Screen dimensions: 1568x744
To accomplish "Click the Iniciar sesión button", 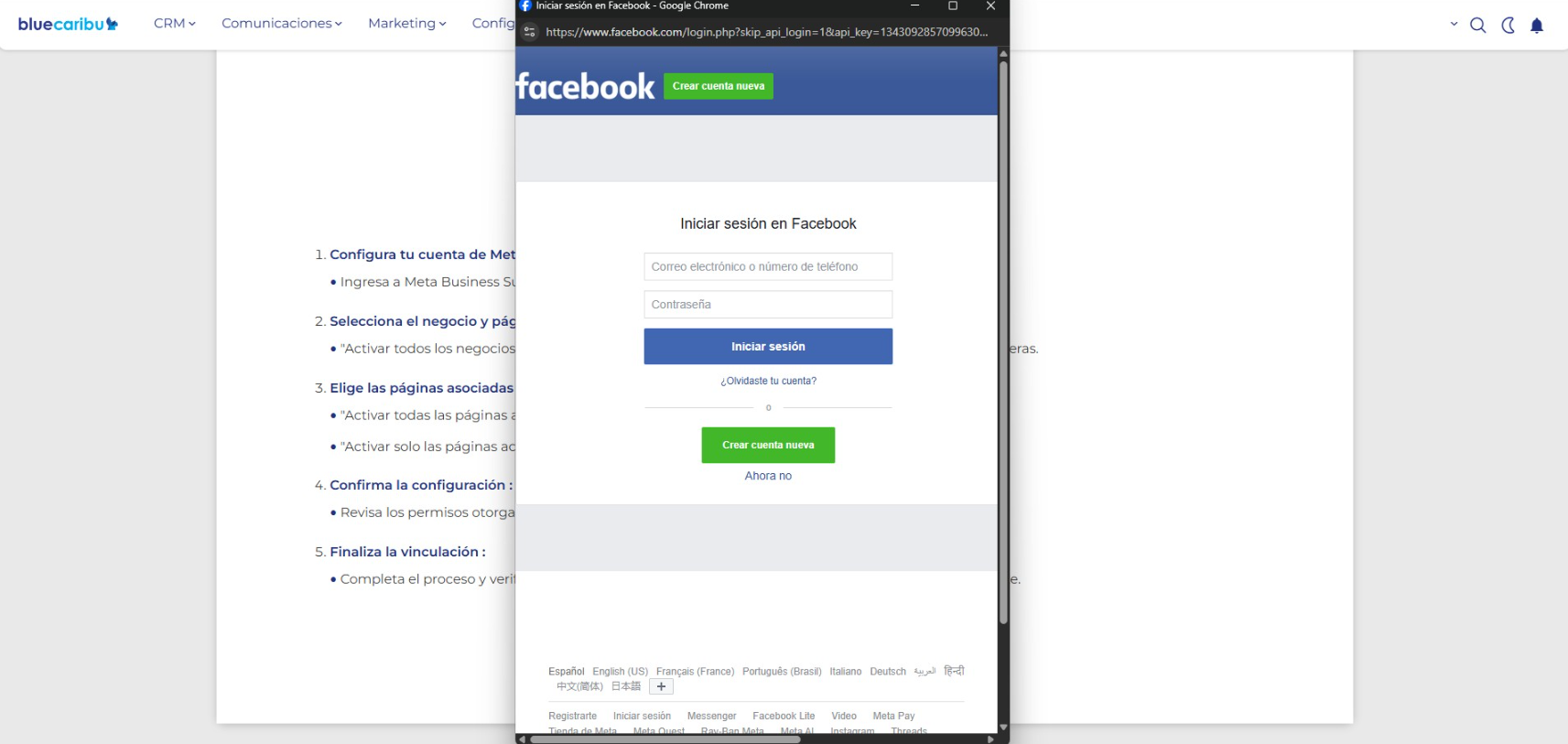I will pyautogui.click(x=768, y=347).
